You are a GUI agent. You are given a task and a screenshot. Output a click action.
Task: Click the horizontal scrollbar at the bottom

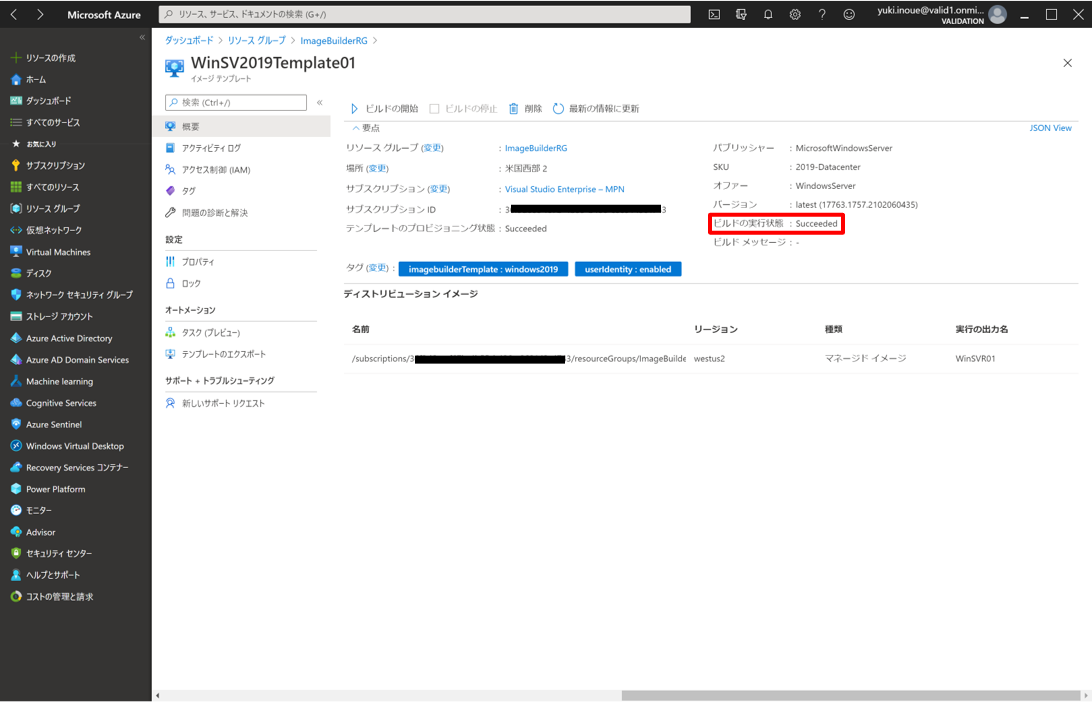(x=850, y=696)
